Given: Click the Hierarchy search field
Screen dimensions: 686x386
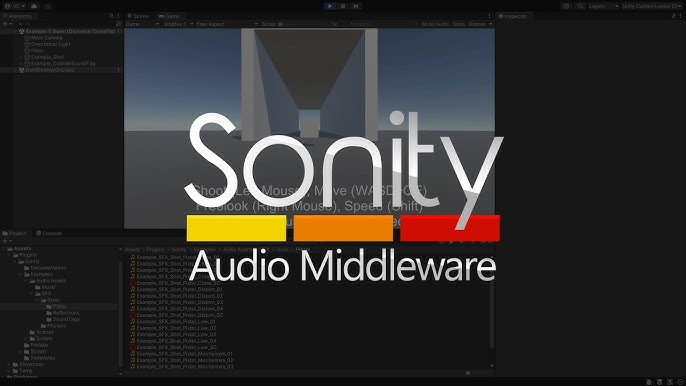Looking at the screenshot, I should (66, 24).
